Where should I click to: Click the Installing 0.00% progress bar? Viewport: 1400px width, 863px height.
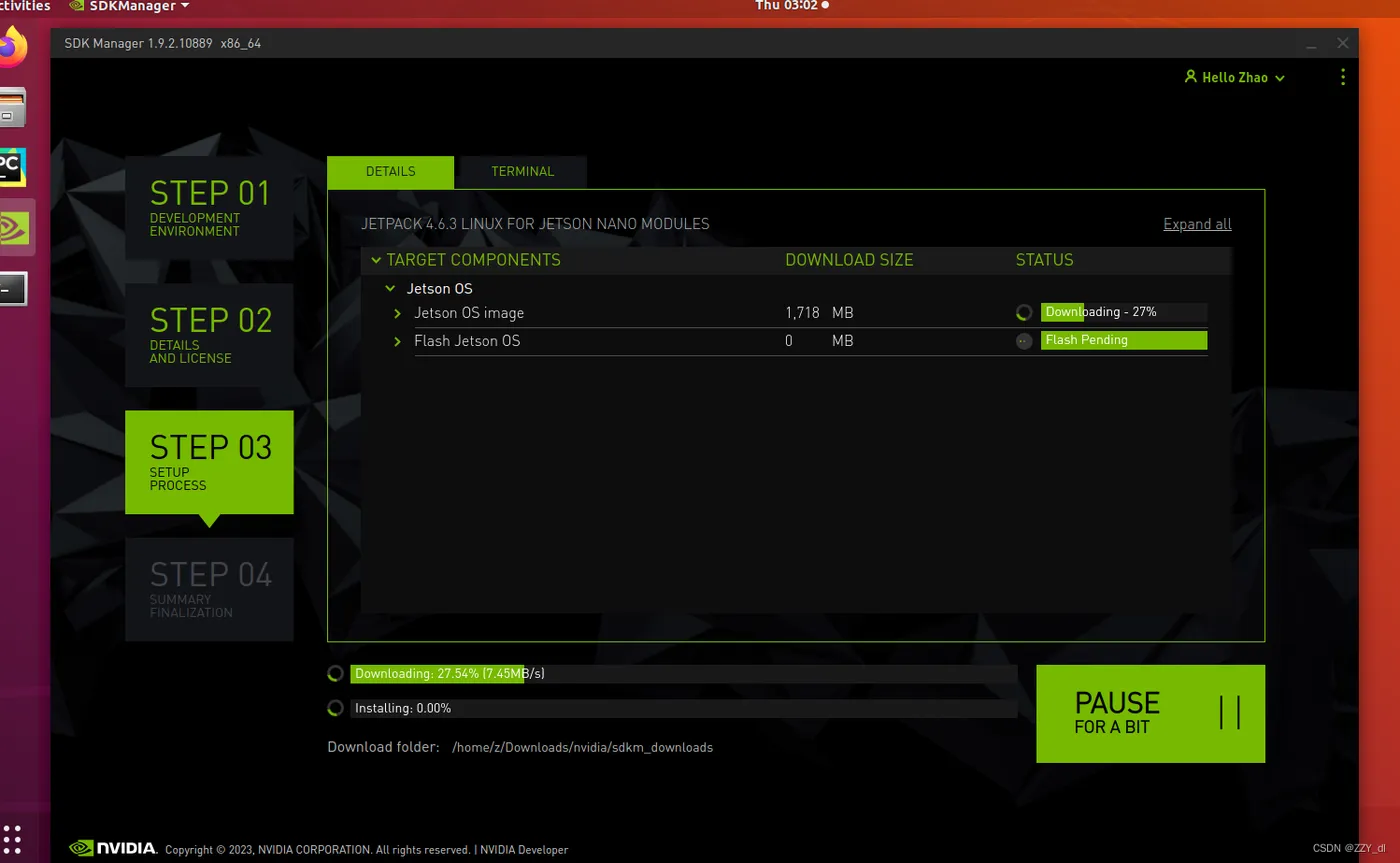coord(683,708)
